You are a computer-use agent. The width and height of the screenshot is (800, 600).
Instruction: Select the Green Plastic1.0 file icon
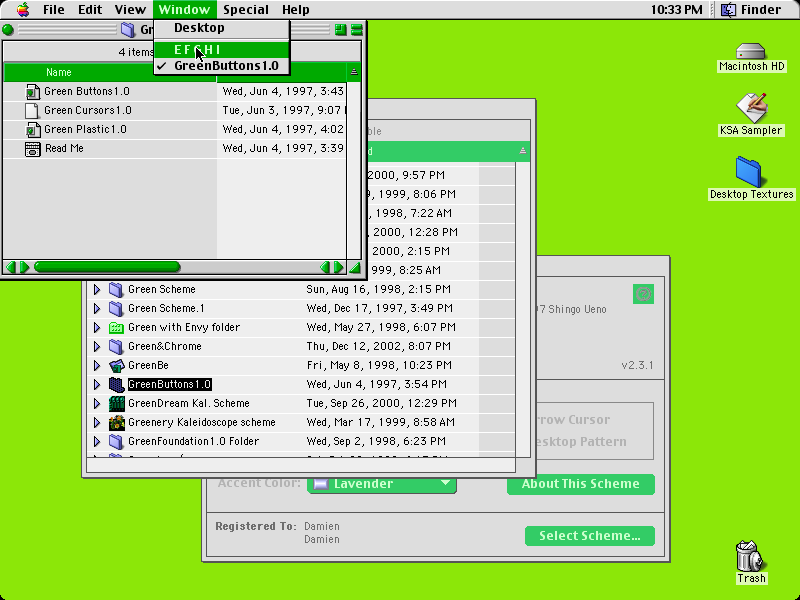(x=32, y=130)
